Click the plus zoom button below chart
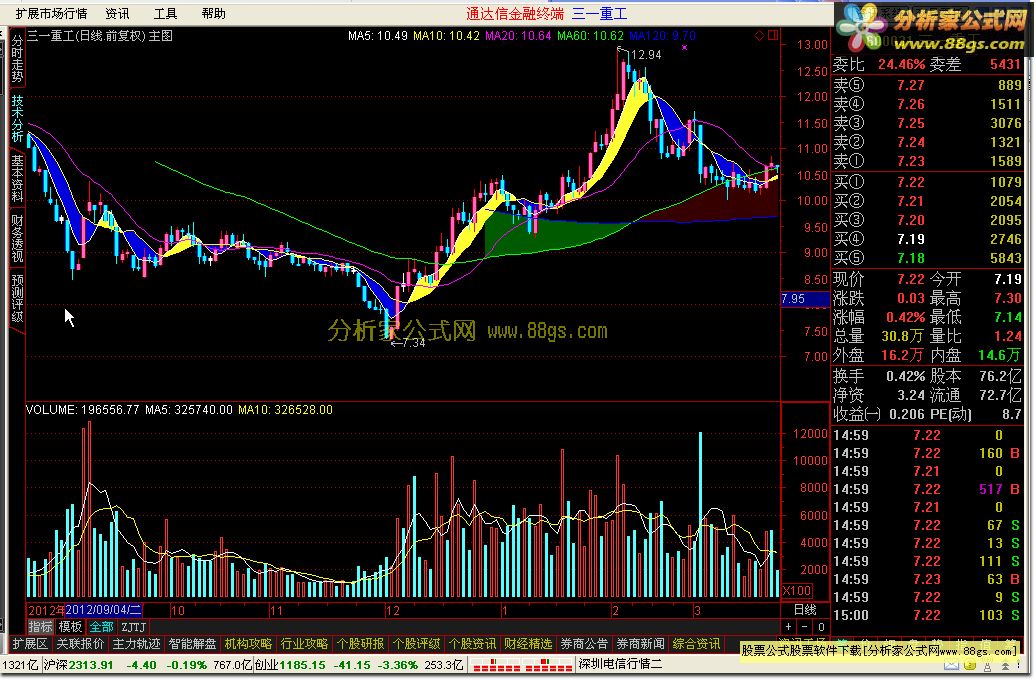 click(788, 626)
